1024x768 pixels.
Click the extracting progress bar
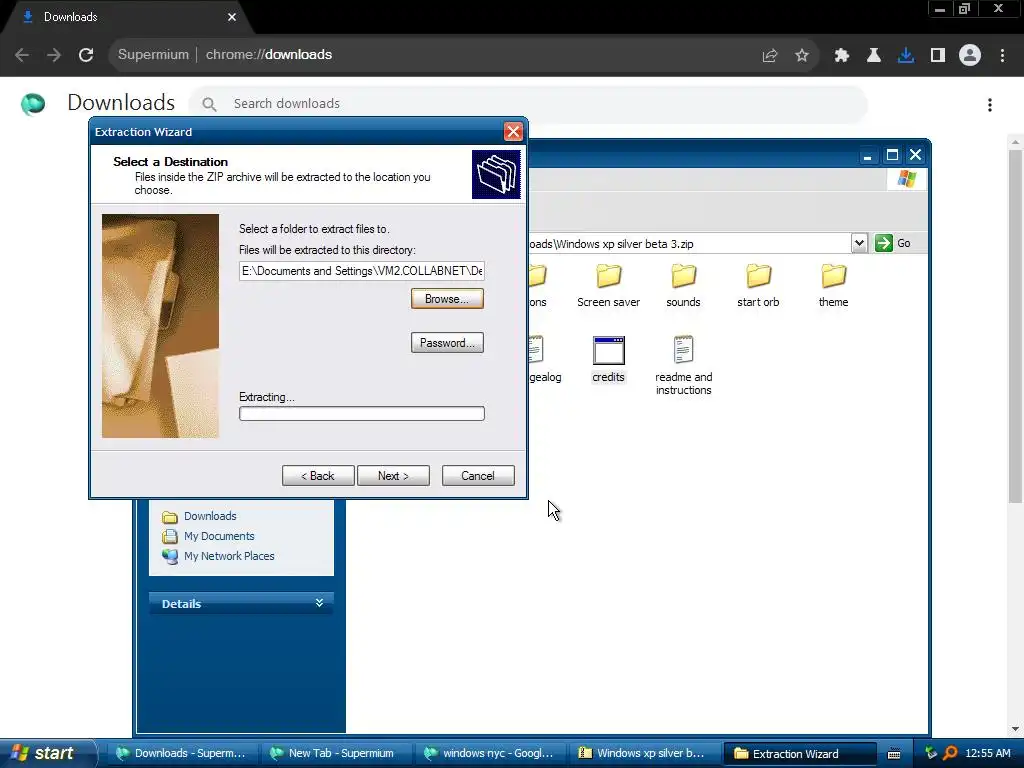click(x=362, y=413)
